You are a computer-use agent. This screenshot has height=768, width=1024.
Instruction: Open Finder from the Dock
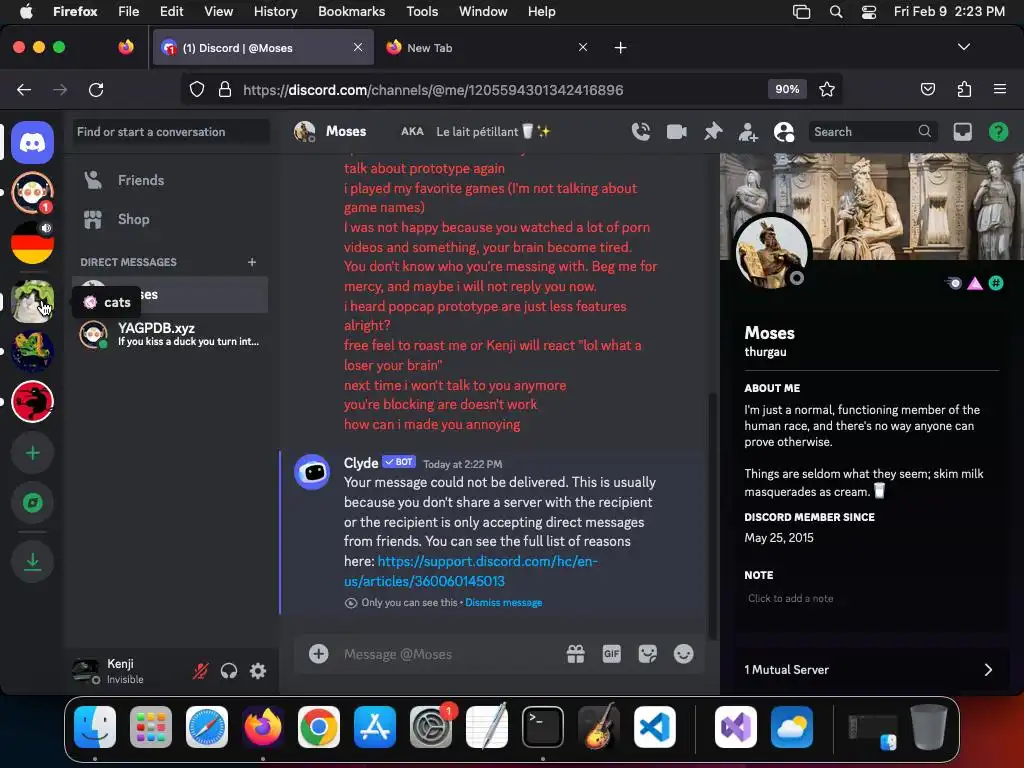(95, 727)
